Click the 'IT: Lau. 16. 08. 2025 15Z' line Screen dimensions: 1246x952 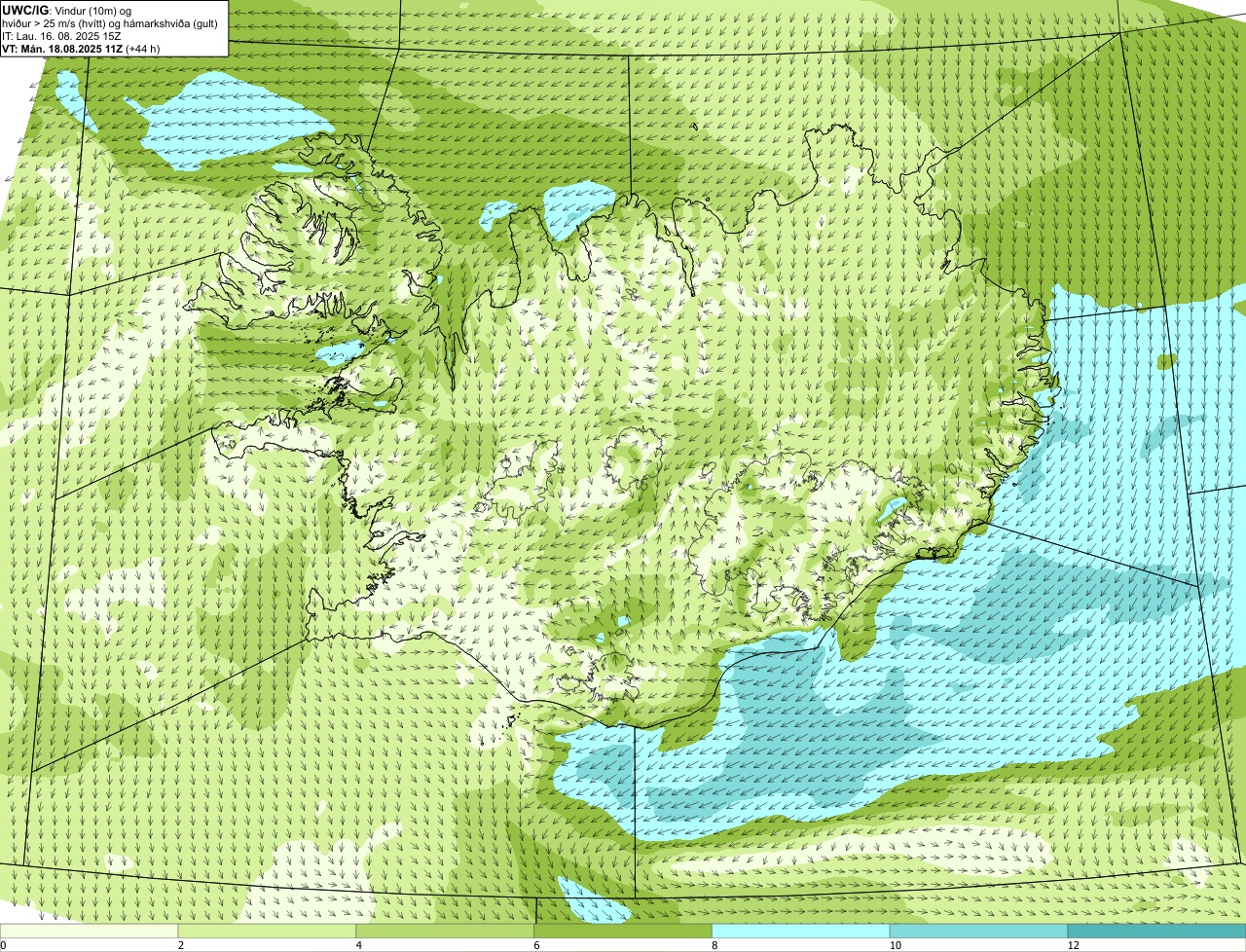[61, 36]
